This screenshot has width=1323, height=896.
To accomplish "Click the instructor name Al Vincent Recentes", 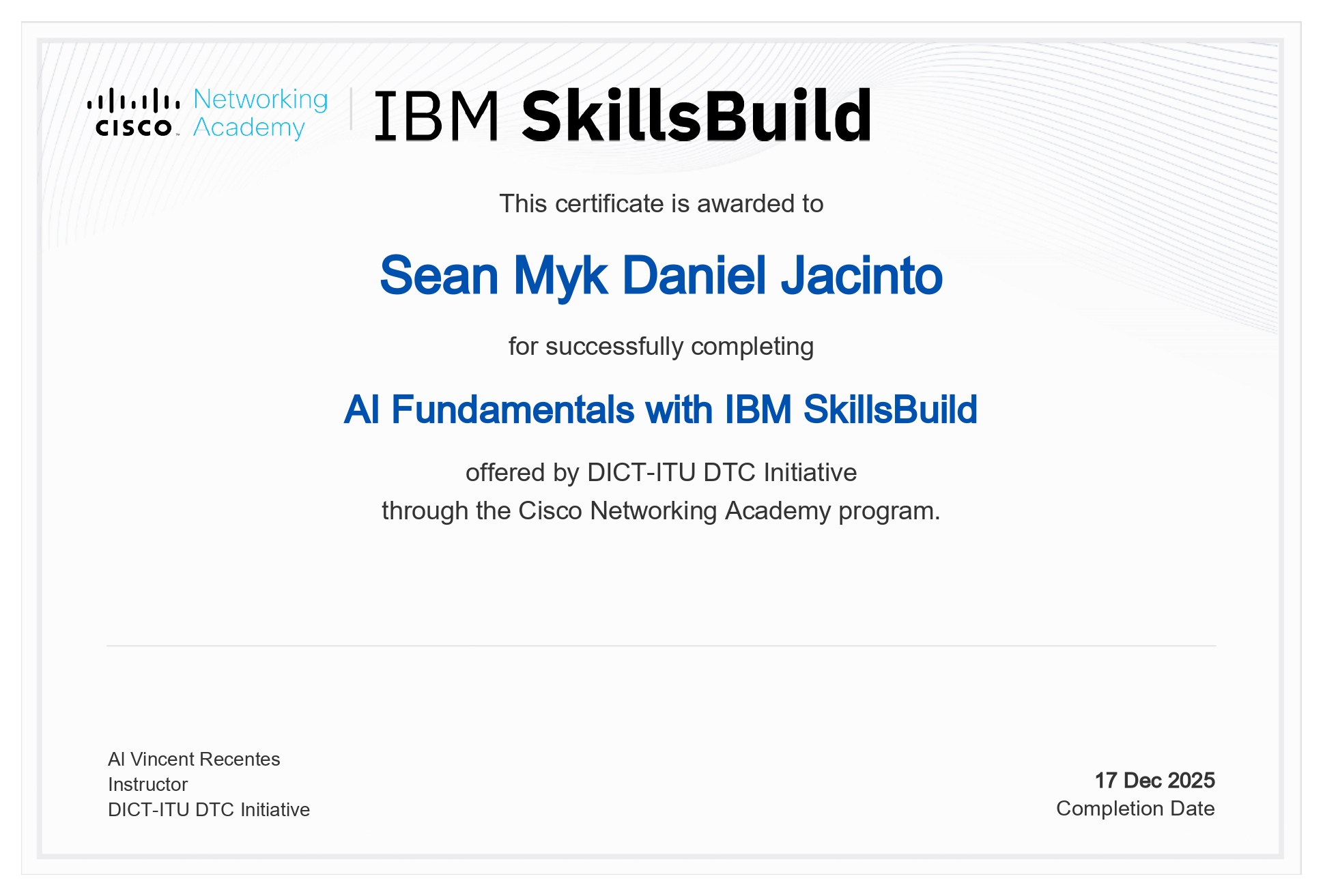I will coord(193,759).
